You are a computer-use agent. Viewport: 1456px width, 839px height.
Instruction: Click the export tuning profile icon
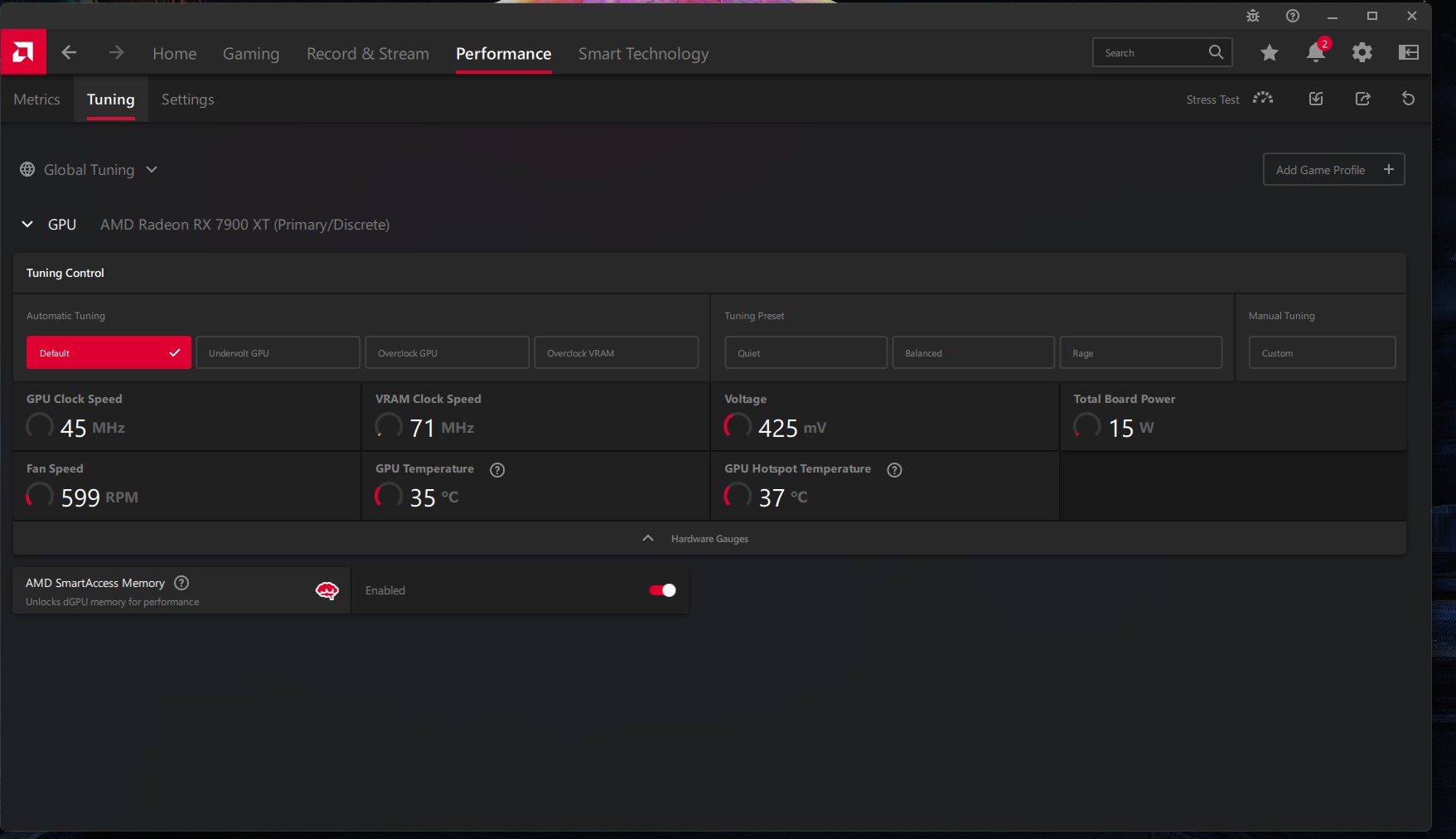[x=1362, y=99]
